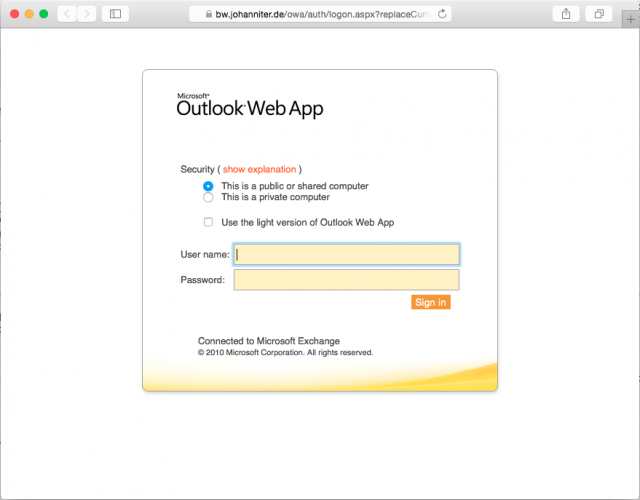The image size is (640, 500).
Task: Reload the page with the refresh icon
Action: 442,14
